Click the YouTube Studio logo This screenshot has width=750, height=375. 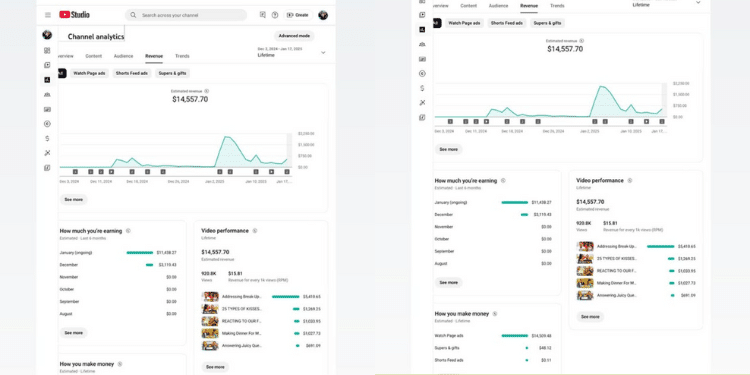(x=74, y=15)
